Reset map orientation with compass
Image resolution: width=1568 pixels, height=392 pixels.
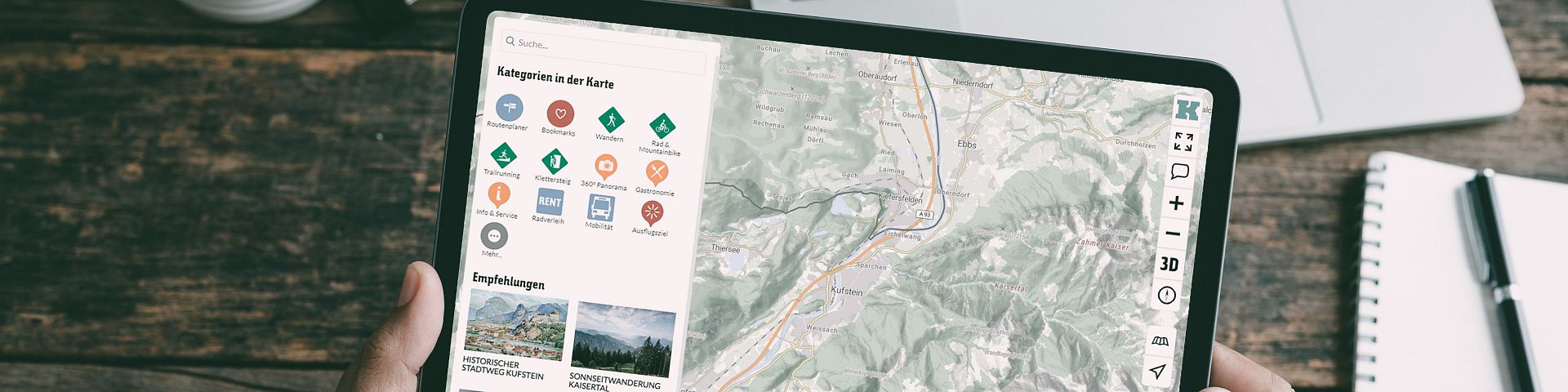point(1166,295)
